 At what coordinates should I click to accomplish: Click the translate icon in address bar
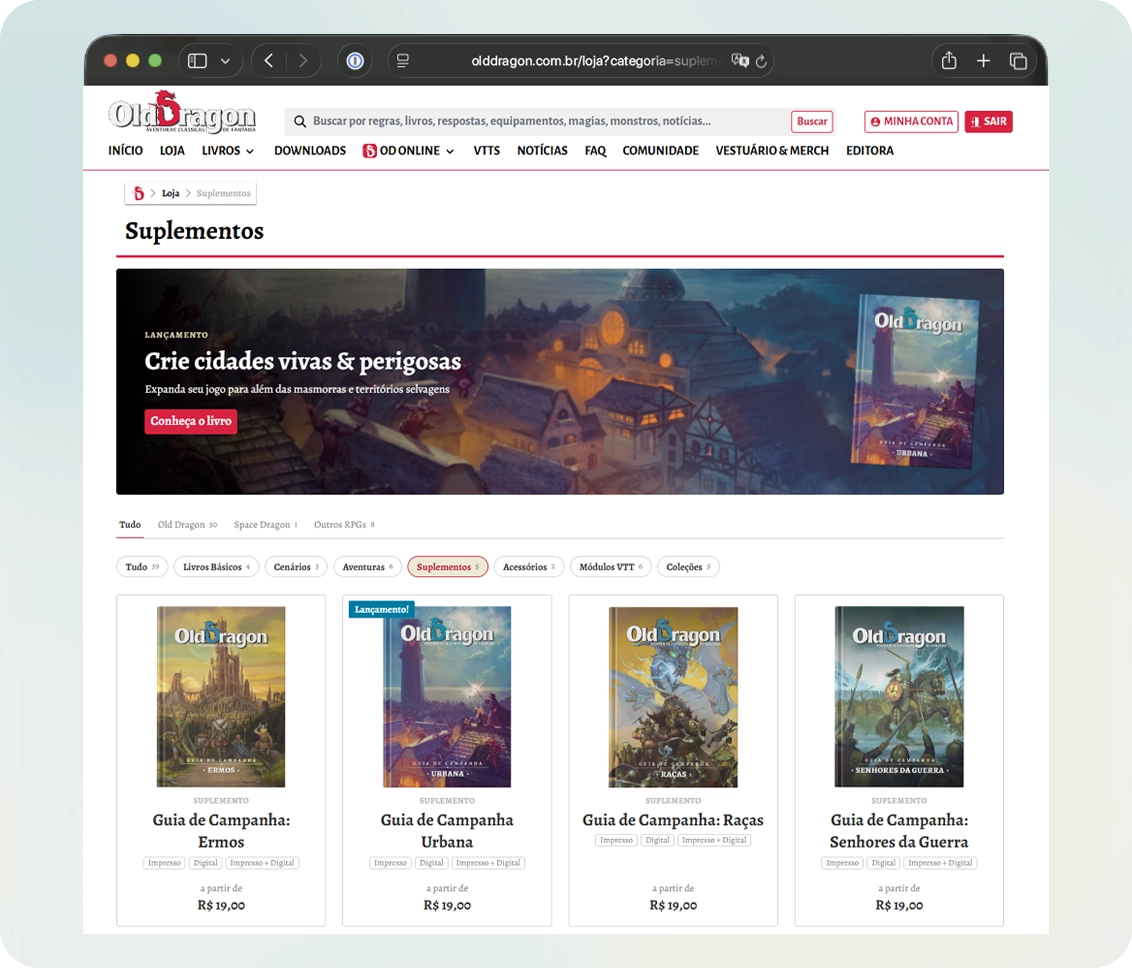click(x=739, y=61)
